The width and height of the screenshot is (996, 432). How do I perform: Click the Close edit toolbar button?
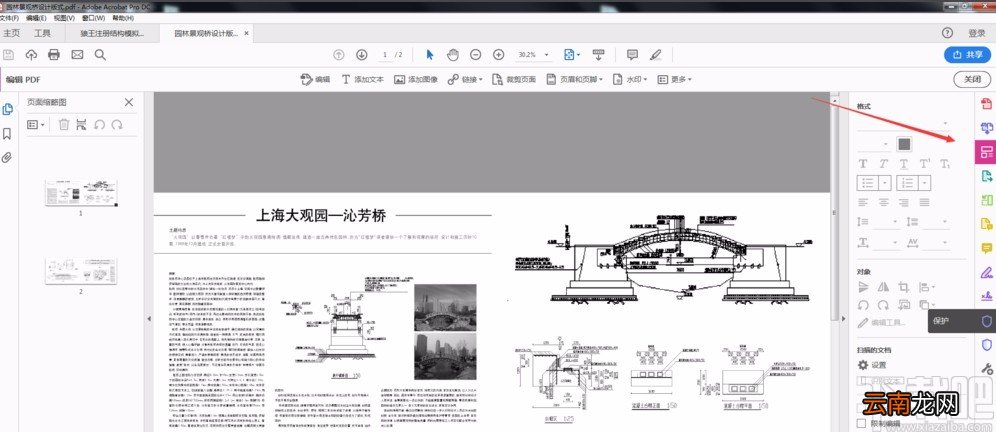pos(972,79)
